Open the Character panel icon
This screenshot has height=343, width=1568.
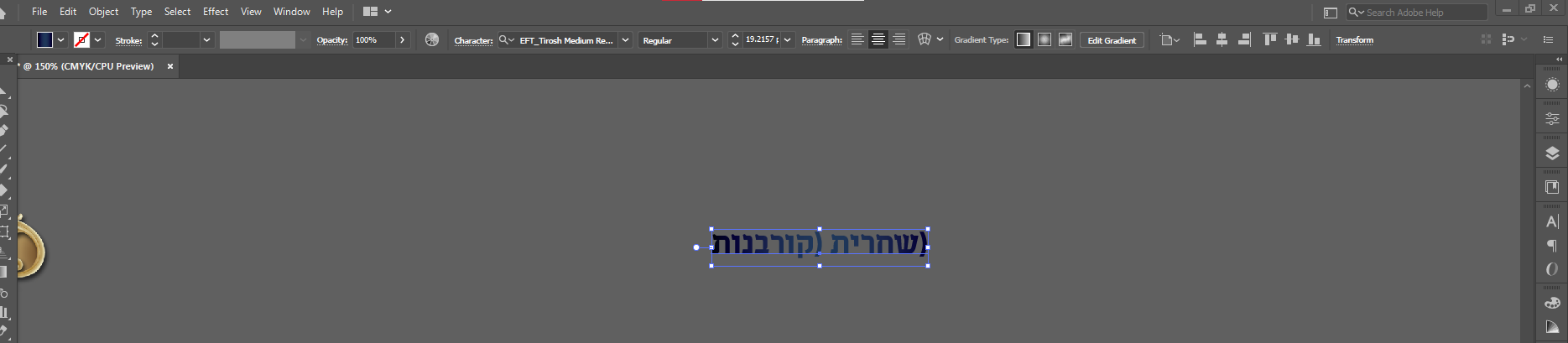pyautogui.click(x=1552, y=221)
